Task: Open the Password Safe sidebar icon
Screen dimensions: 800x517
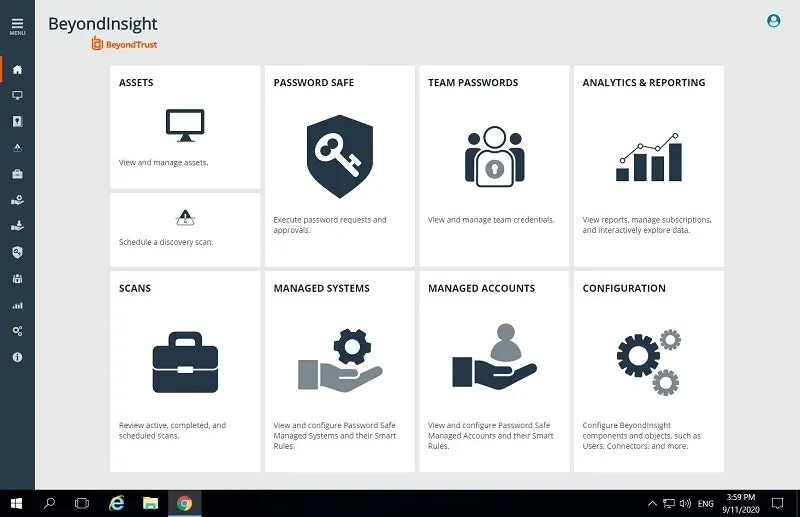Action: [17, 121]
